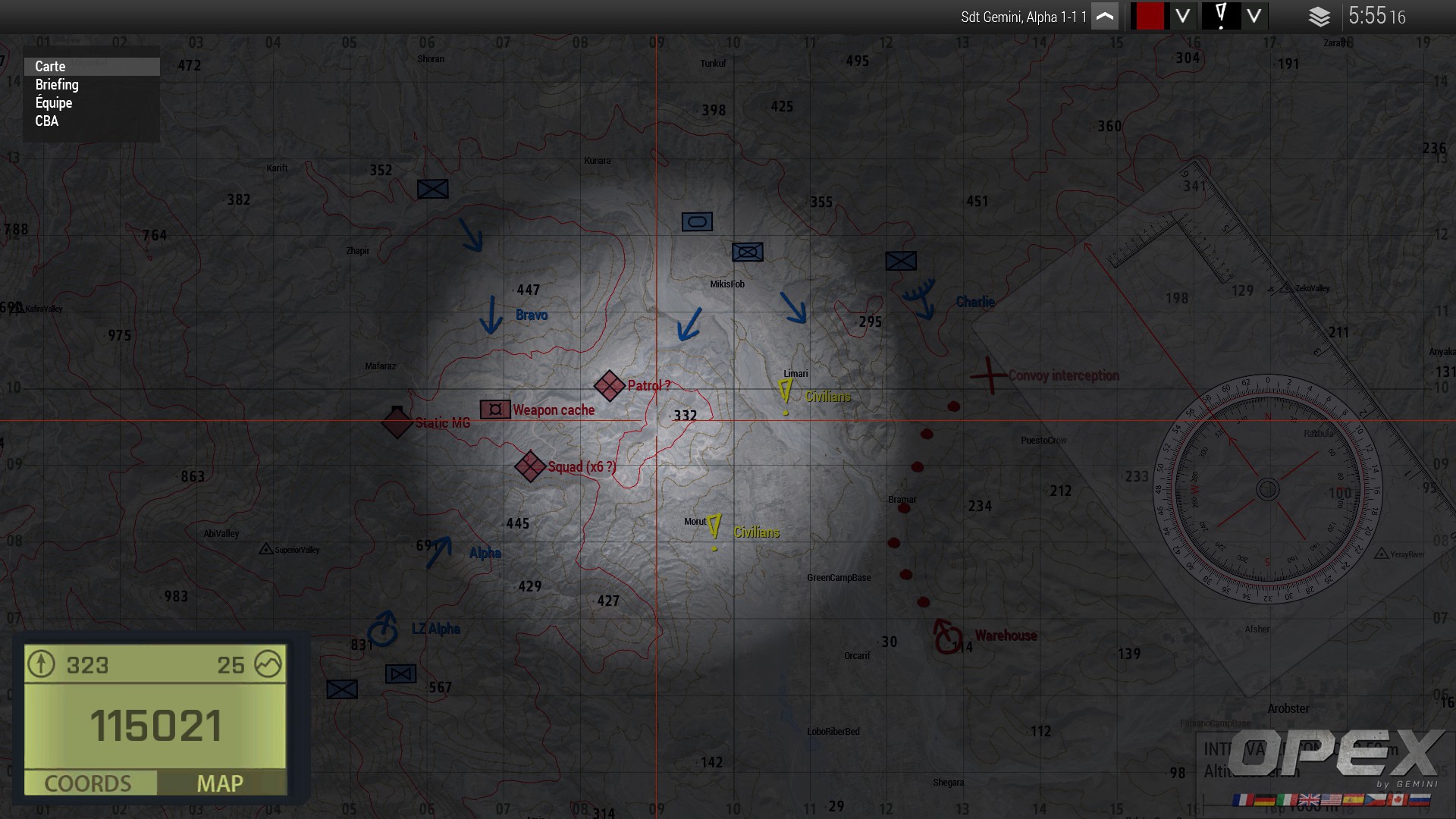Click the compass center on map
Image resolution: width=1456 pixels, height=819 pixels.
(x=1267, y=489)
